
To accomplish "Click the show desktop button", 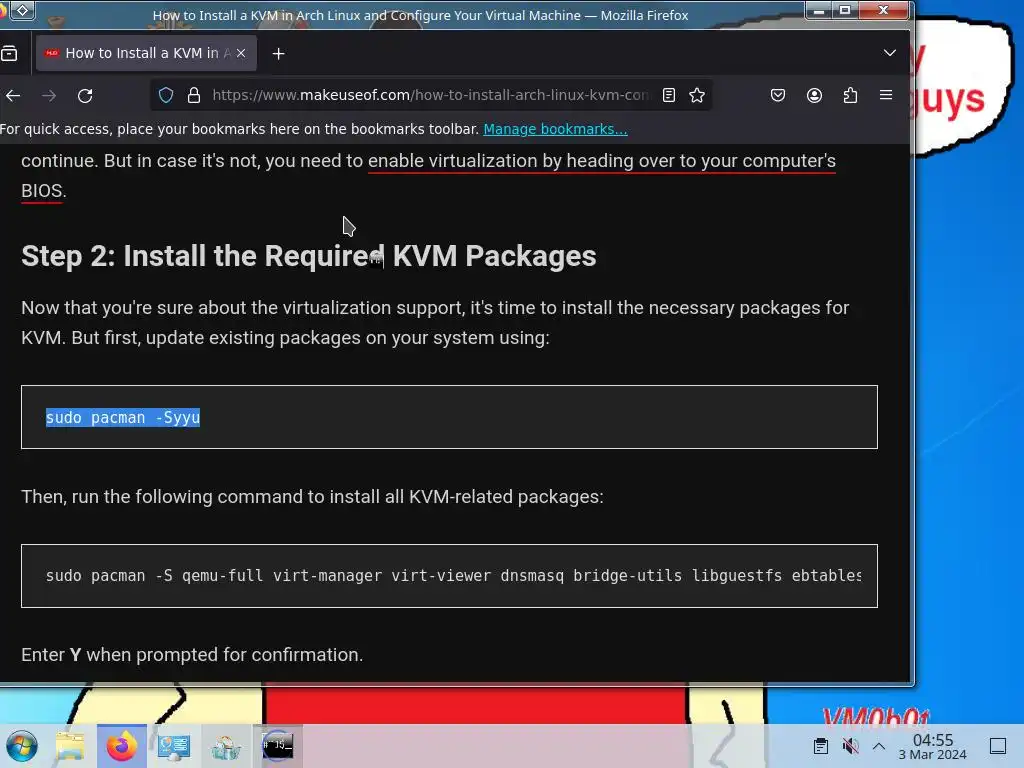I will click(x=998, y=746).
